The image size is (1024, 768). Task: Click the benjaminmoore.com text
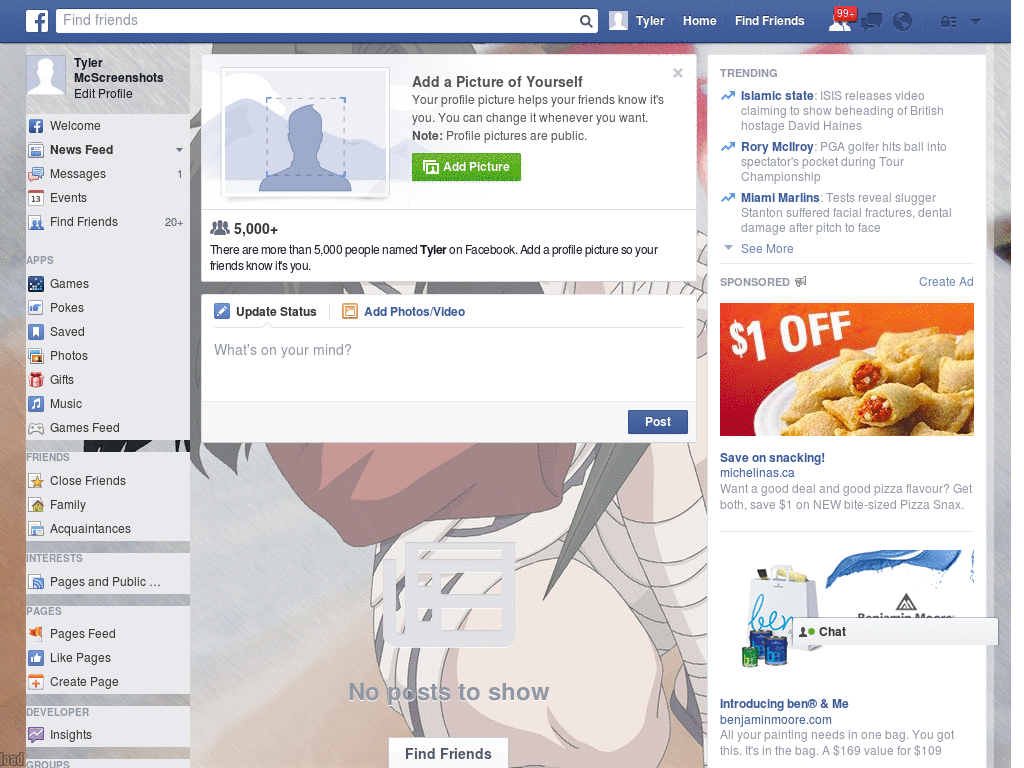[x=776, y=720]
